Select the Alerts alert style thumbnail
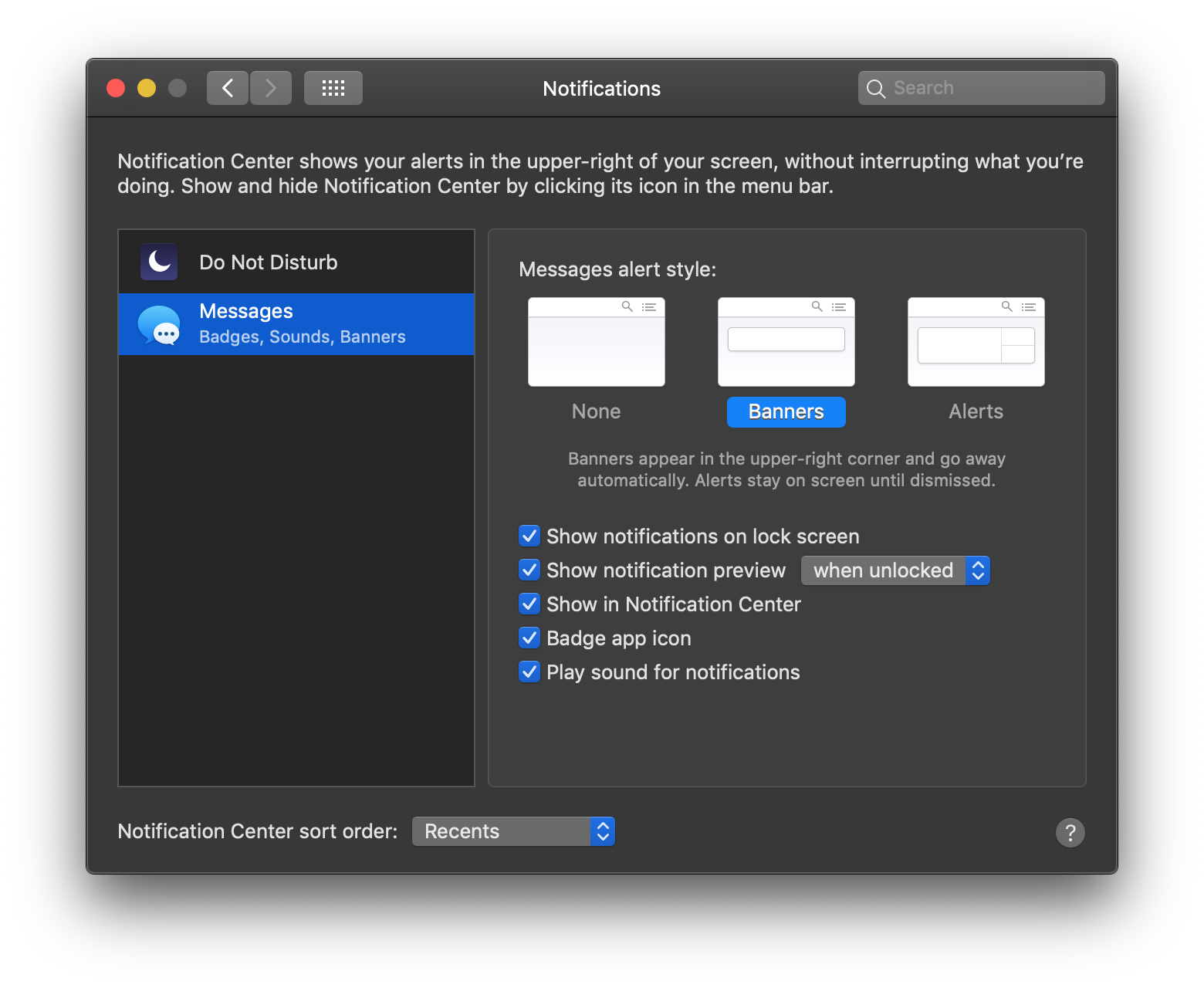 (976, 342)
